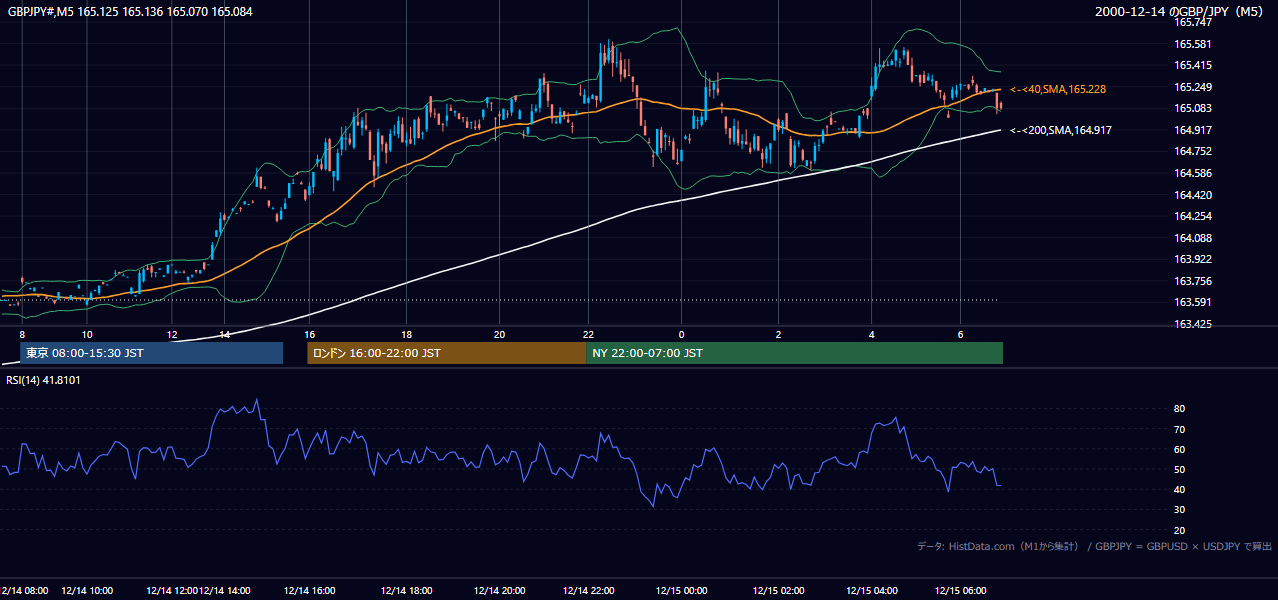Click bottom date label 12/14 22:00
Viewport: 1278px width, 600px height.
tap(589, 590)
